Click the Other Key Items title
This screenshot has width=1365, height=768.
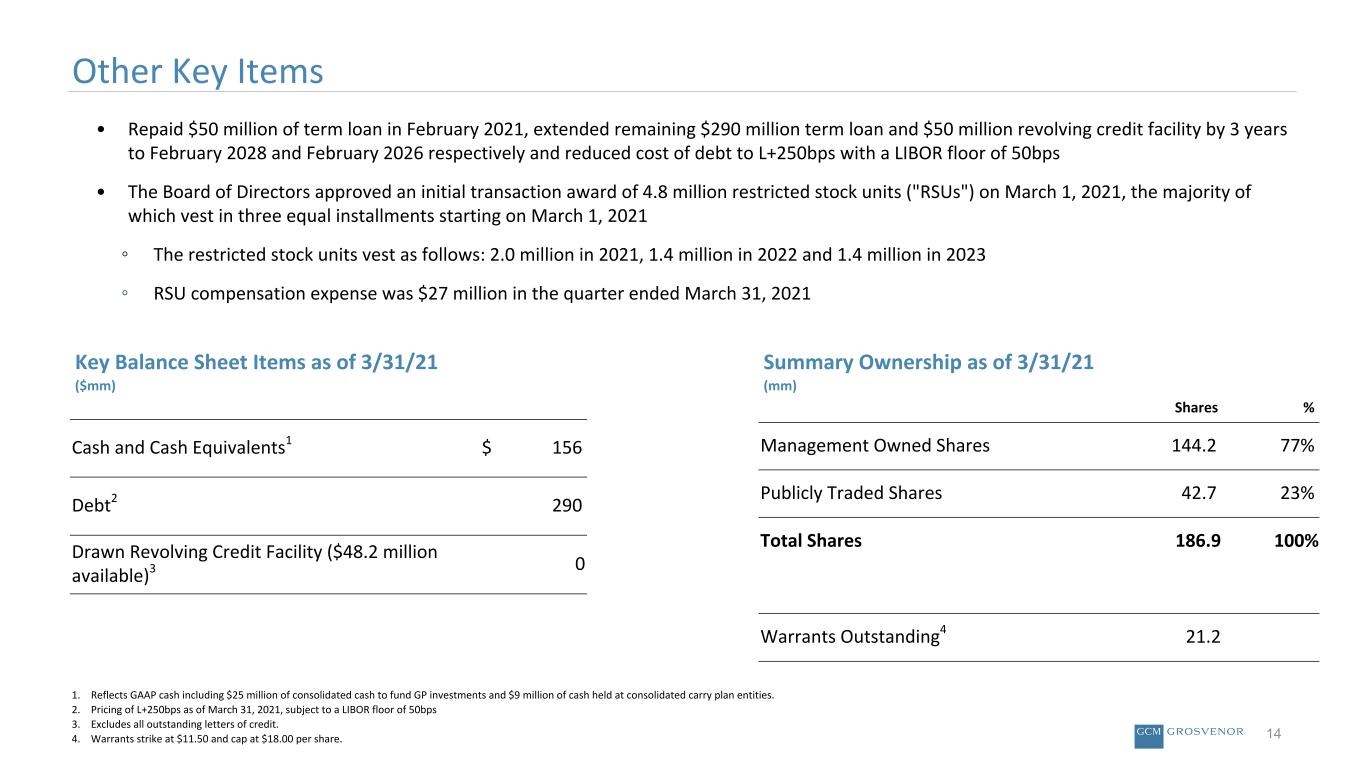[x=197, y=71]
